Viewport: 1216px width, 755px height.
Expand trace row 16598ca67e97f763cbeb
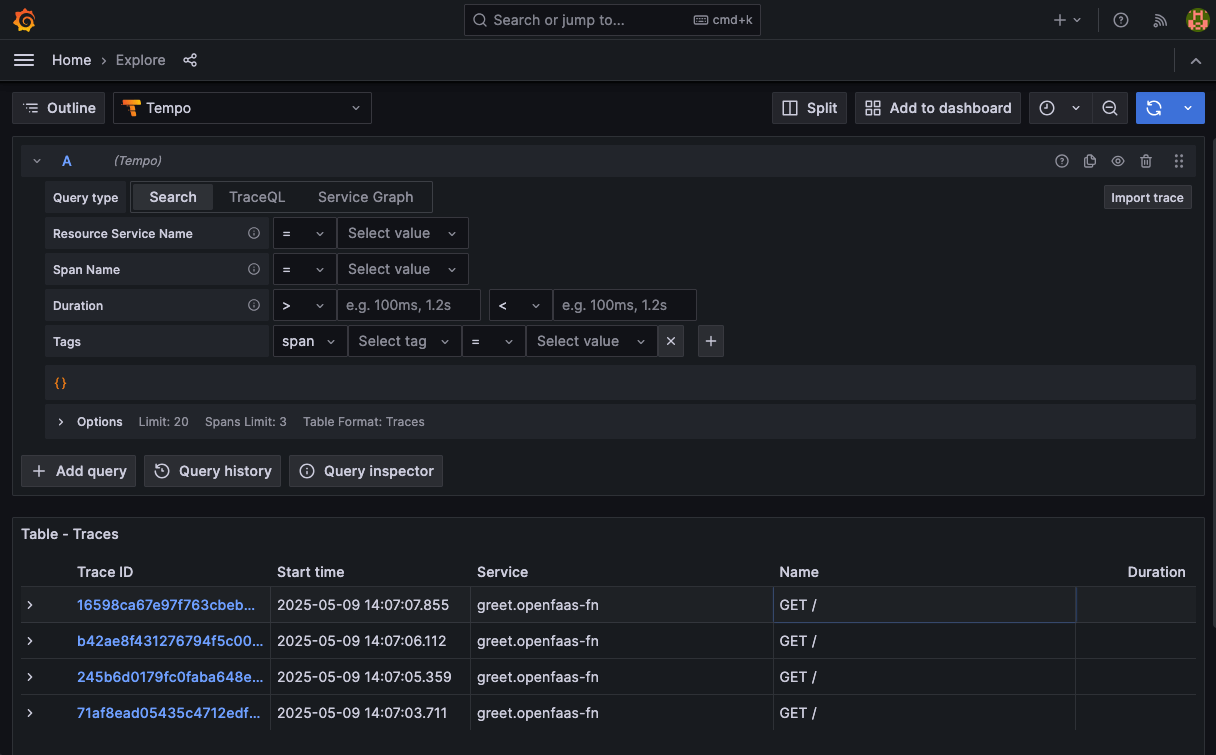30,605
